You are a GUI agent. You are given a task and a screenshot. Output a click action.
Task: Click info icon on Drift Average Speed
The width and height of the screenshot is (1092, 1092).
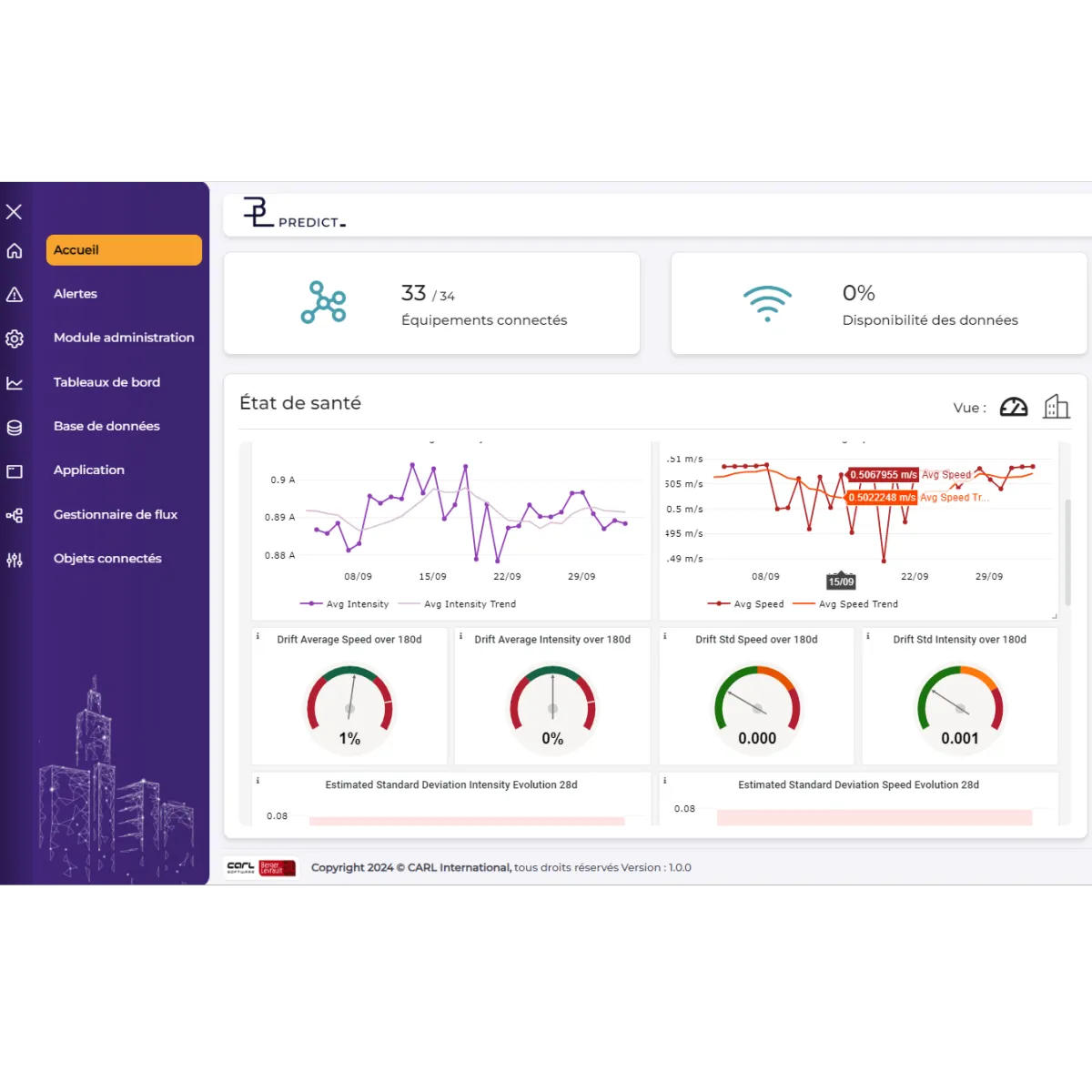point(258,637)
